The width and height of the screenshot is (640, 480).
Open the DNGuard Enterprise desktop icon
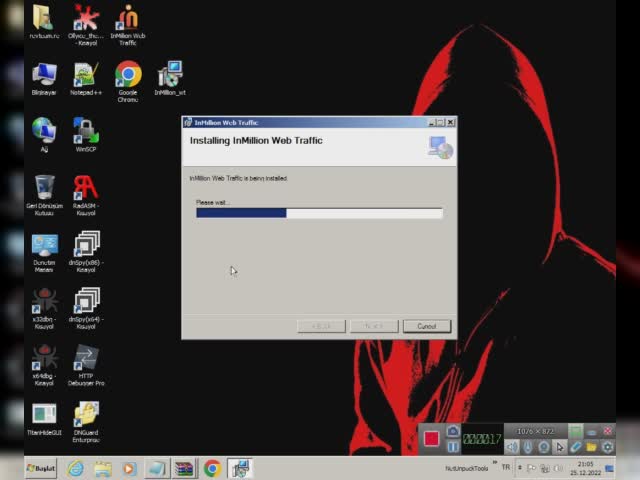coord(86,422)
